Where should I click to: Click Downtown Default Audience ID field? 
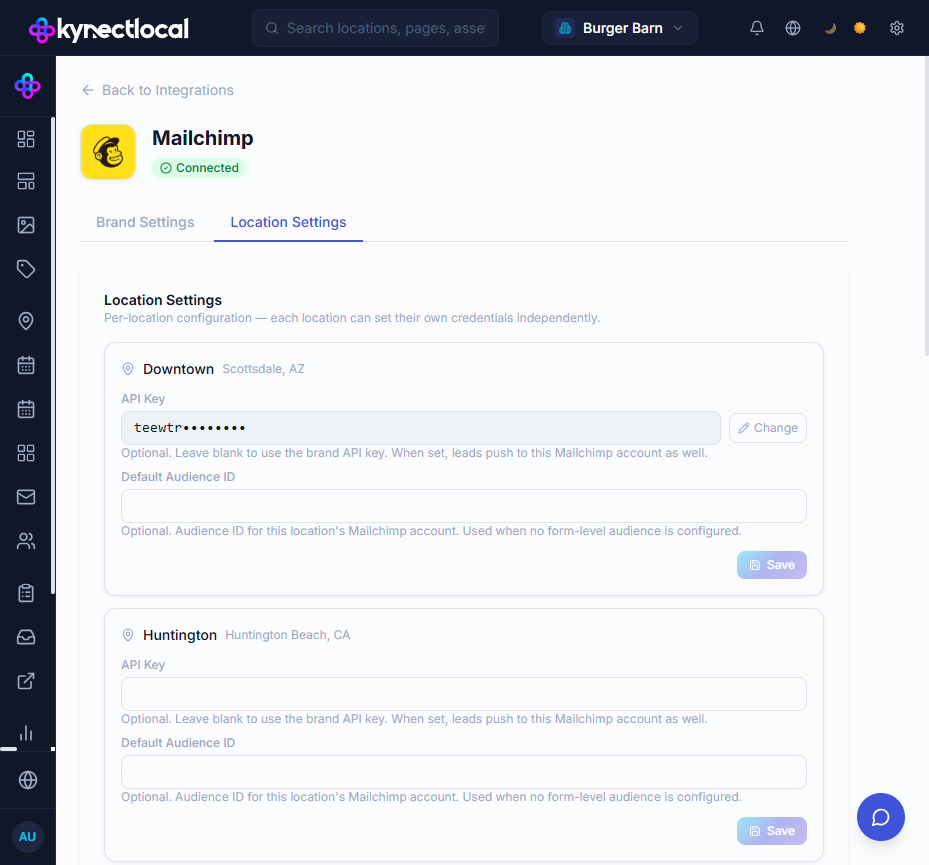pyautogui.click(x=464, y=506)
